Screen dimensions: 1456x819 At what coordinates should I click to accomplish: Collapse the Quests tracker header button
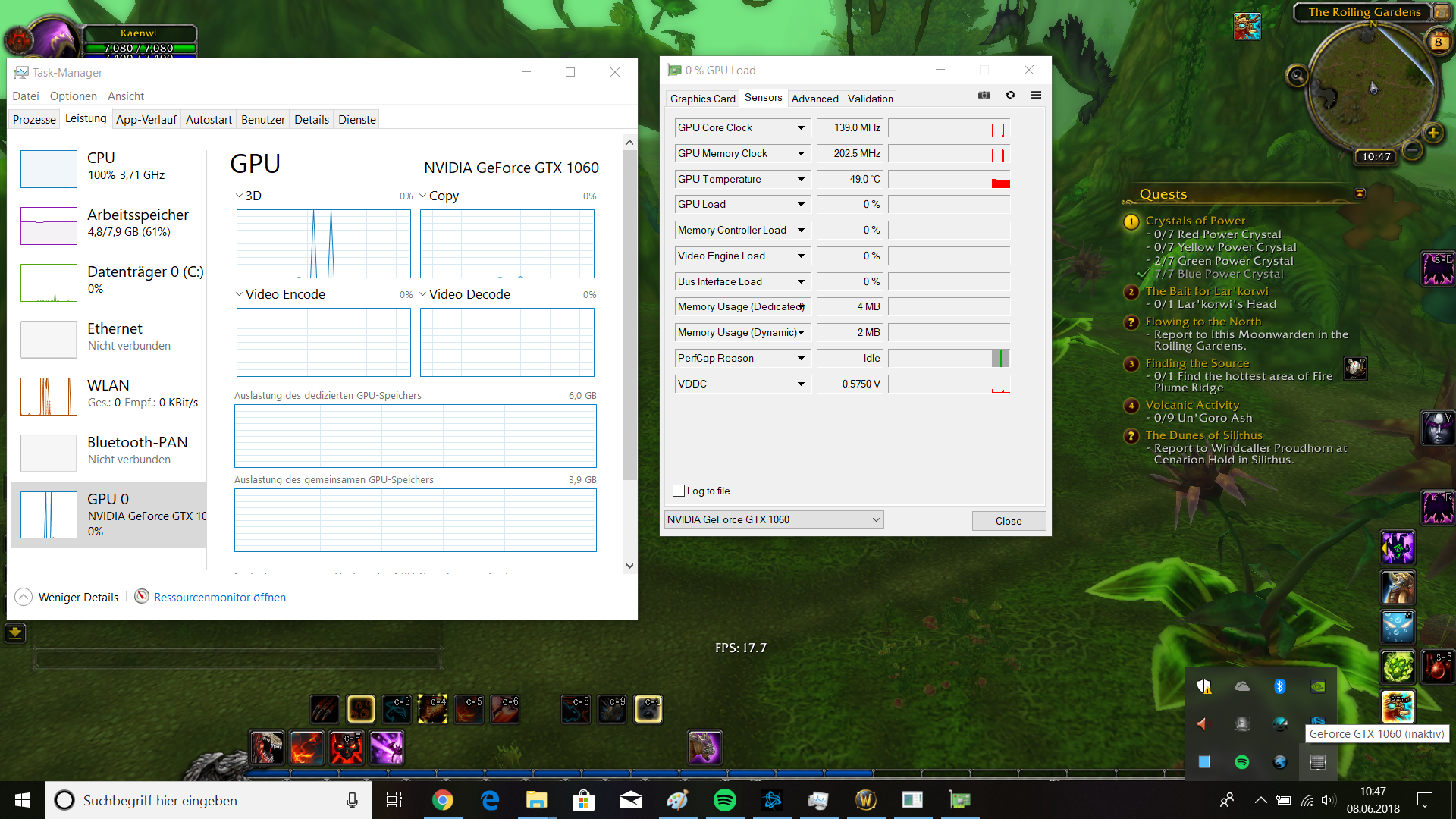pos(1360,194)
